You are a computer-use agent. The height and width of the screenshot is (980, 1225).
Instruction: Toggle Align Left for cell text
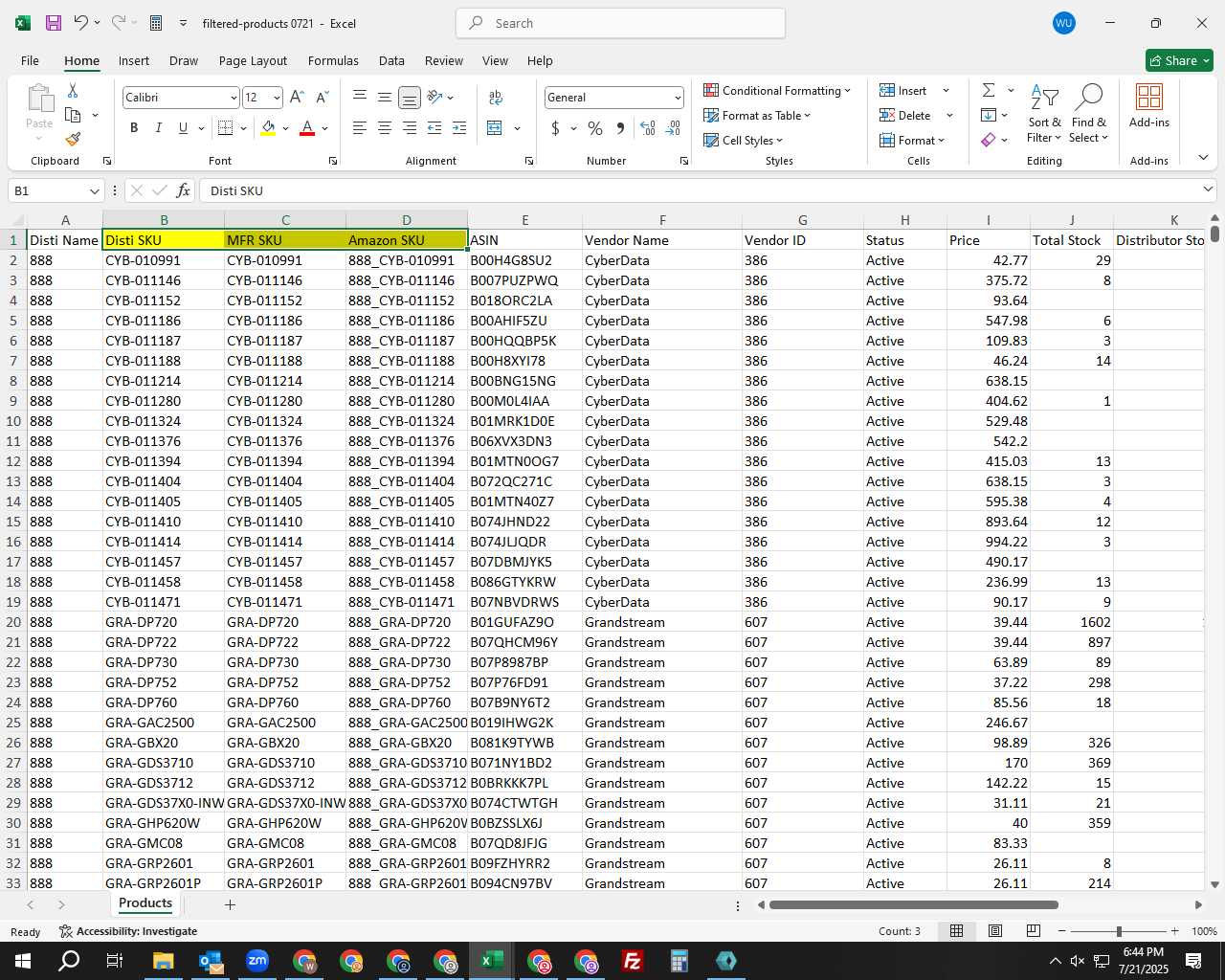tap(360, 128)
